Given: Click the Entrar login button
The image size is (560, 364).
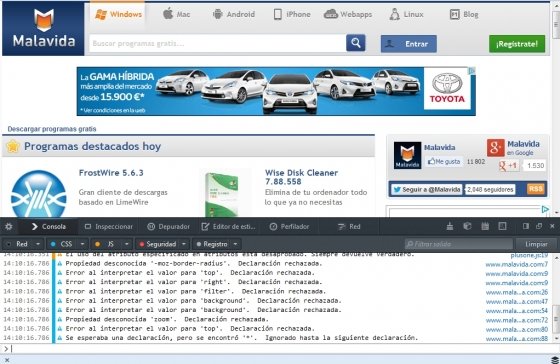Looking at the screenshot, I should click(409, 44).
